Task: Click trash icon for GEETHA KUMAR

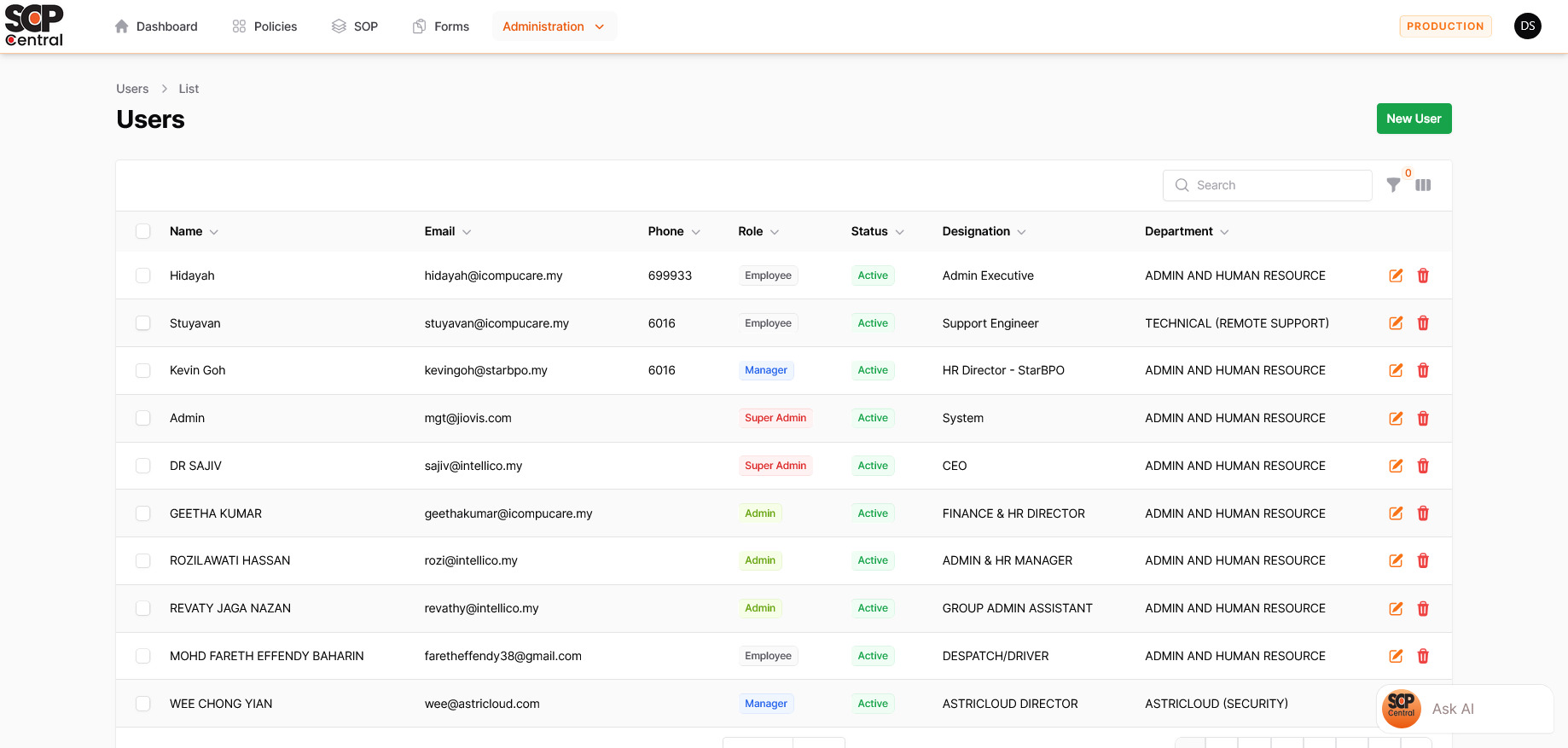Action: coord(1423,513)
